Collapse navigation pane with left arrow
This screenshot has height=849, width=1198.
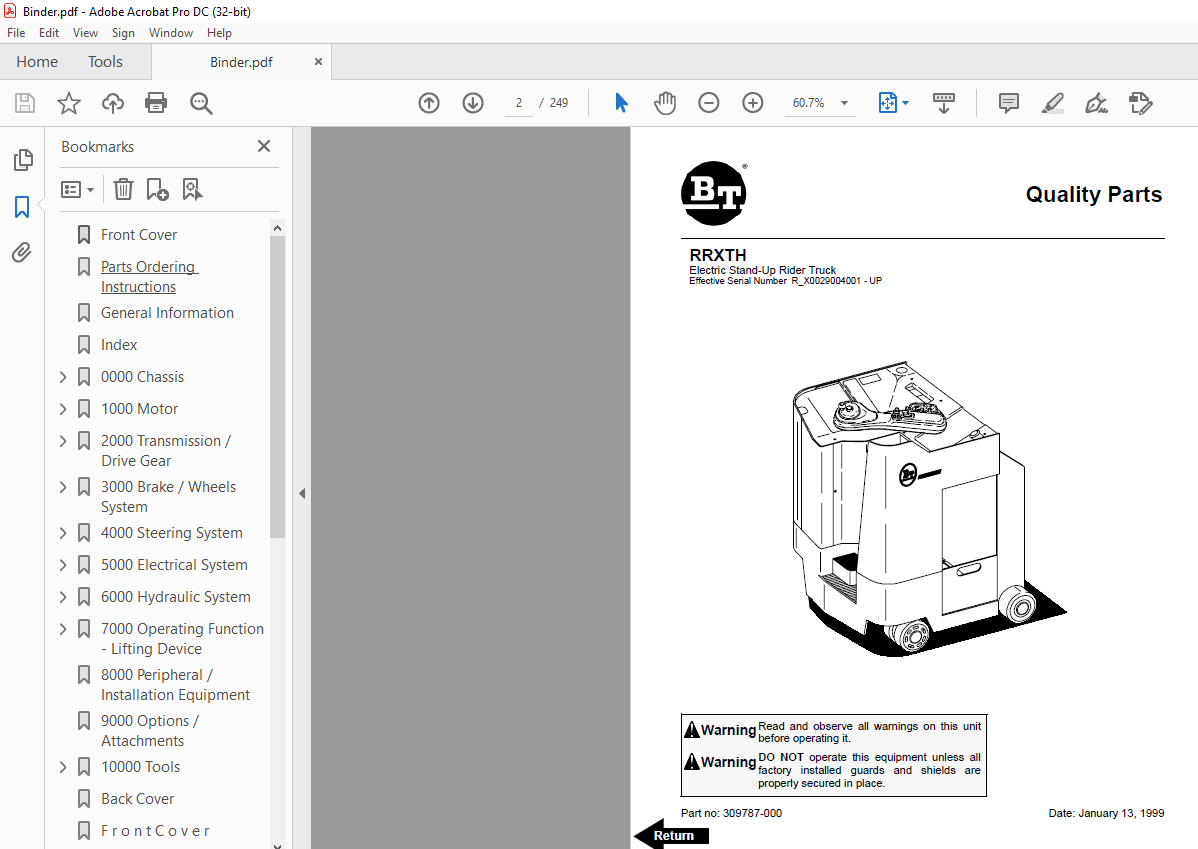[x=302, y=494]
